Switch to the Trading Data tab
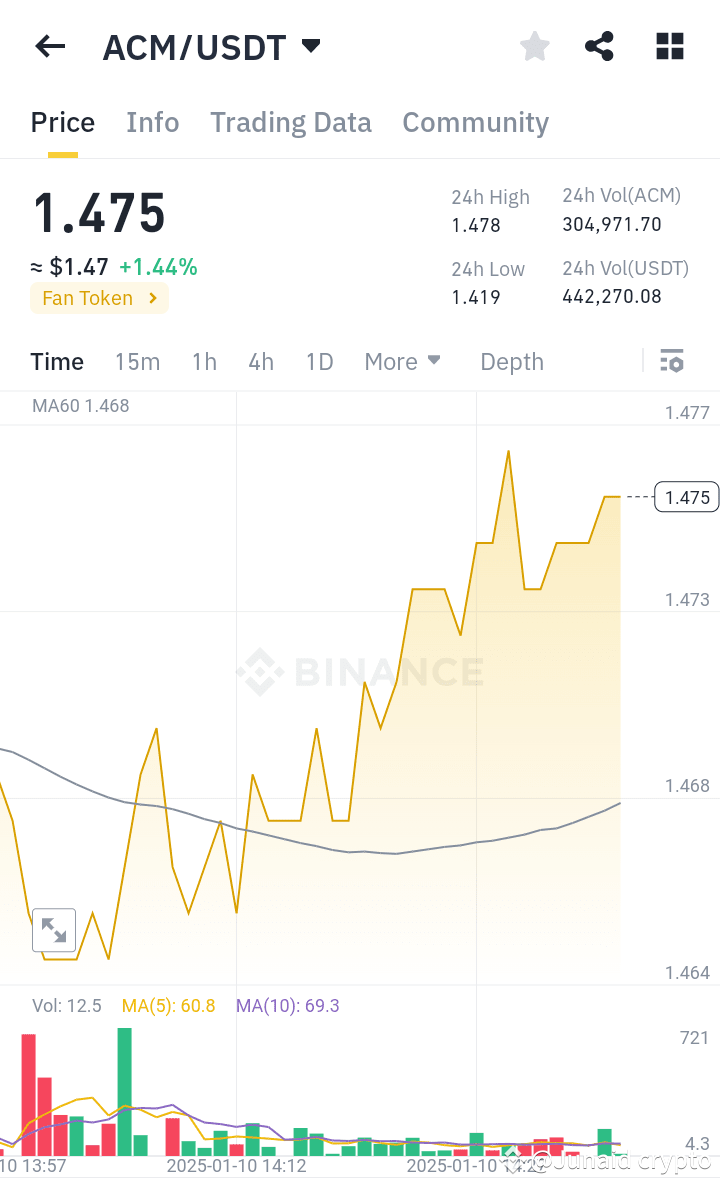The height and width of the screenshot is (1183, 720). tap(290, 122)
